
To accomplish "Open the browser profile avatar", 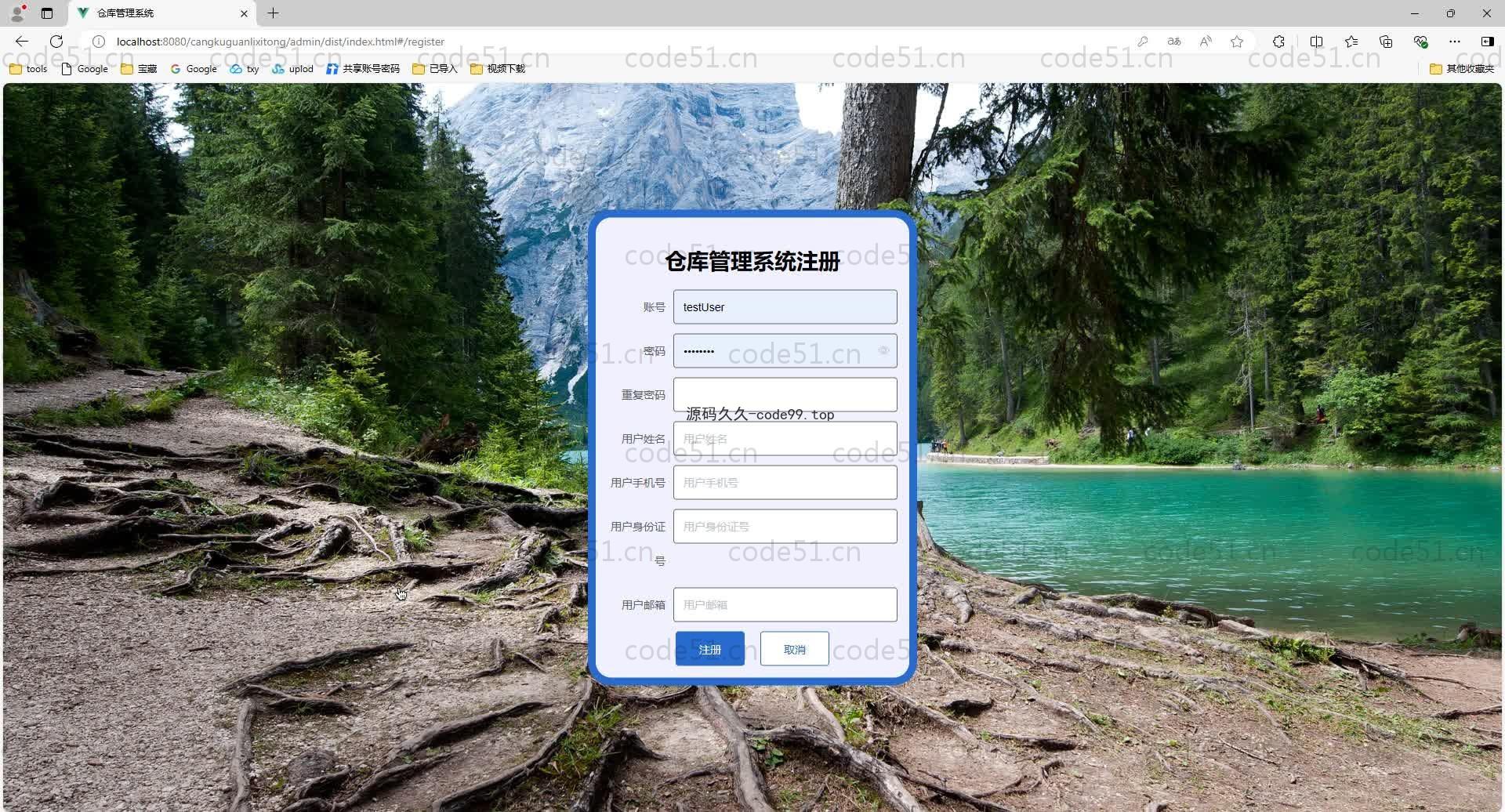I will 17,13.
